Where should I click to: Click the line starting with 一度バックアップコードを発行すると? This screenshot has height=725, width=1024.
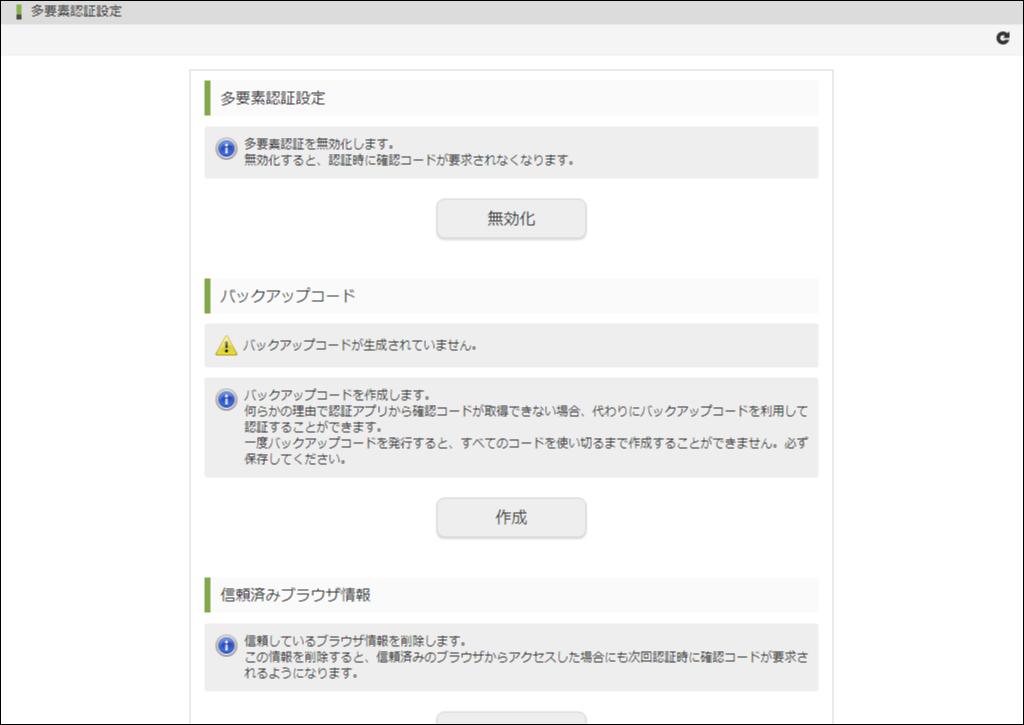pyautogui.click(x=526, y=443)
